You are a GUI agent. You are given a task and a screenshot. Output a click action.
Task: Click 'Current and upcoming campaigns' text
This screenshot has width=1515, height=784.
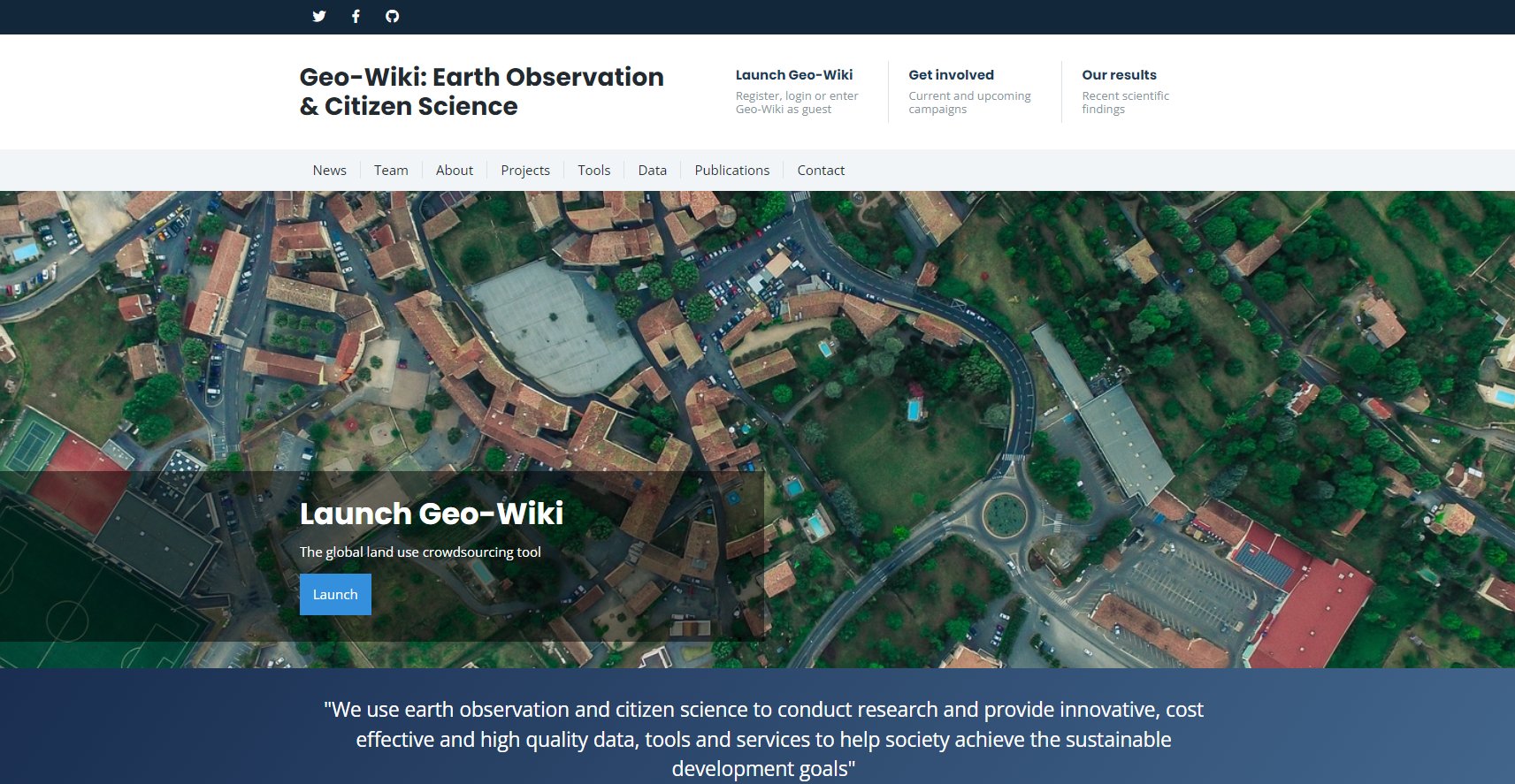[x=969, y=103]
